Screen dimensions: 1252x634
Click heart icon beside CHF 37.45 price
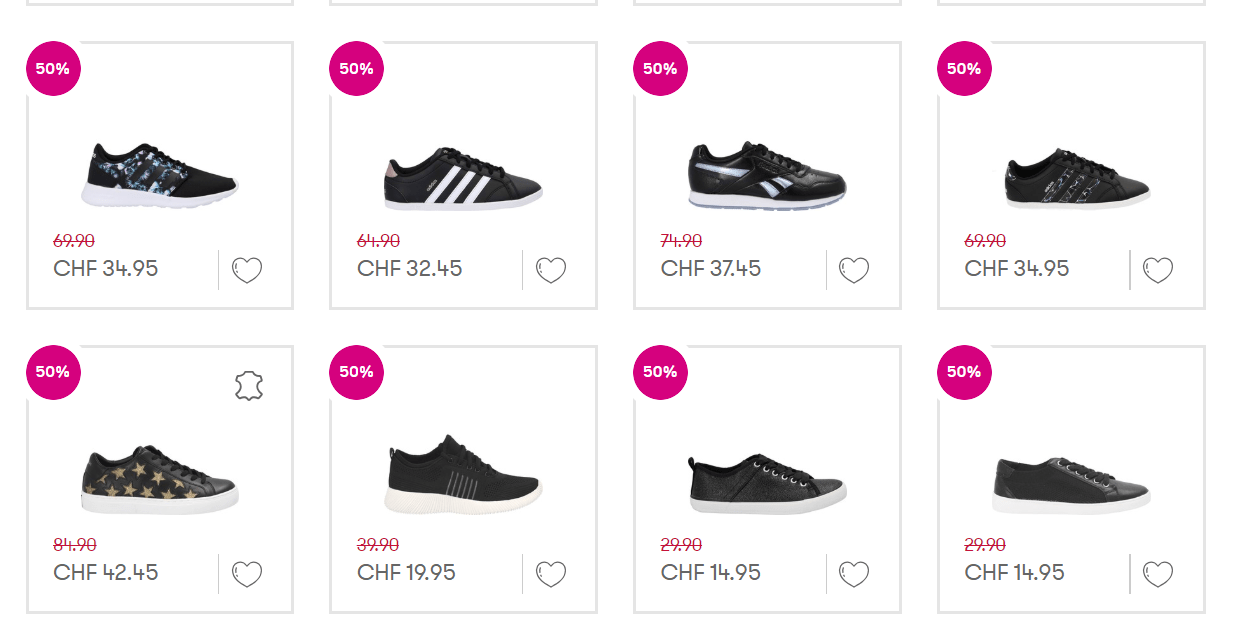854,270
